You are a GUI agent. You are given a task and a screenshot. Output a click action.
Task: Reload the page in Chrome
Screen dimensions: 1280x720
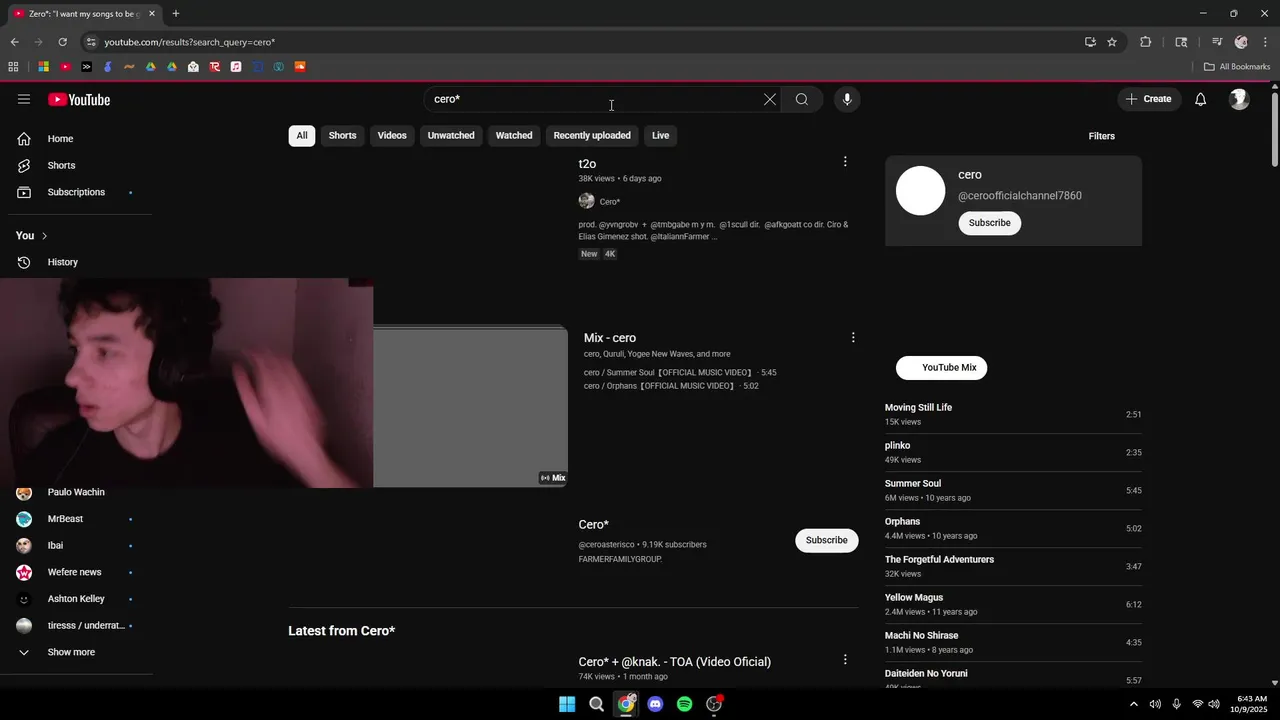tap(62, 42)
